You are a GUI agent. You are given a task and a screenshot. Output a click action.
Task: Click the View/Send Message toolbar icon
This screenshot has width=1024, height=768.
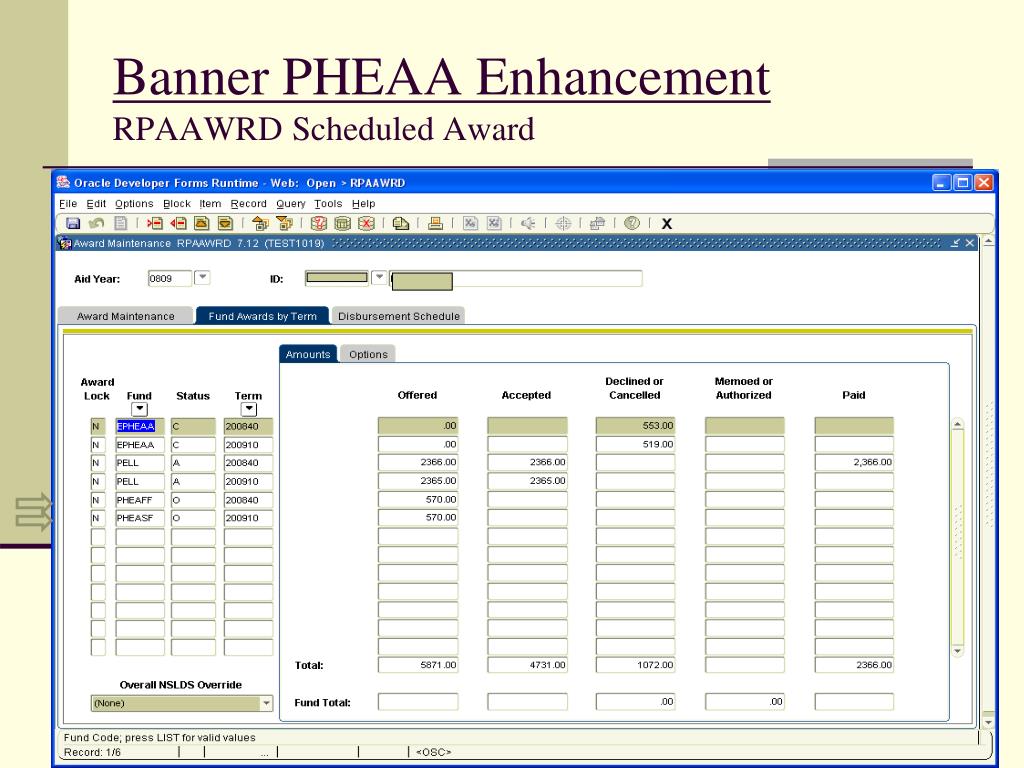[401, 223]
